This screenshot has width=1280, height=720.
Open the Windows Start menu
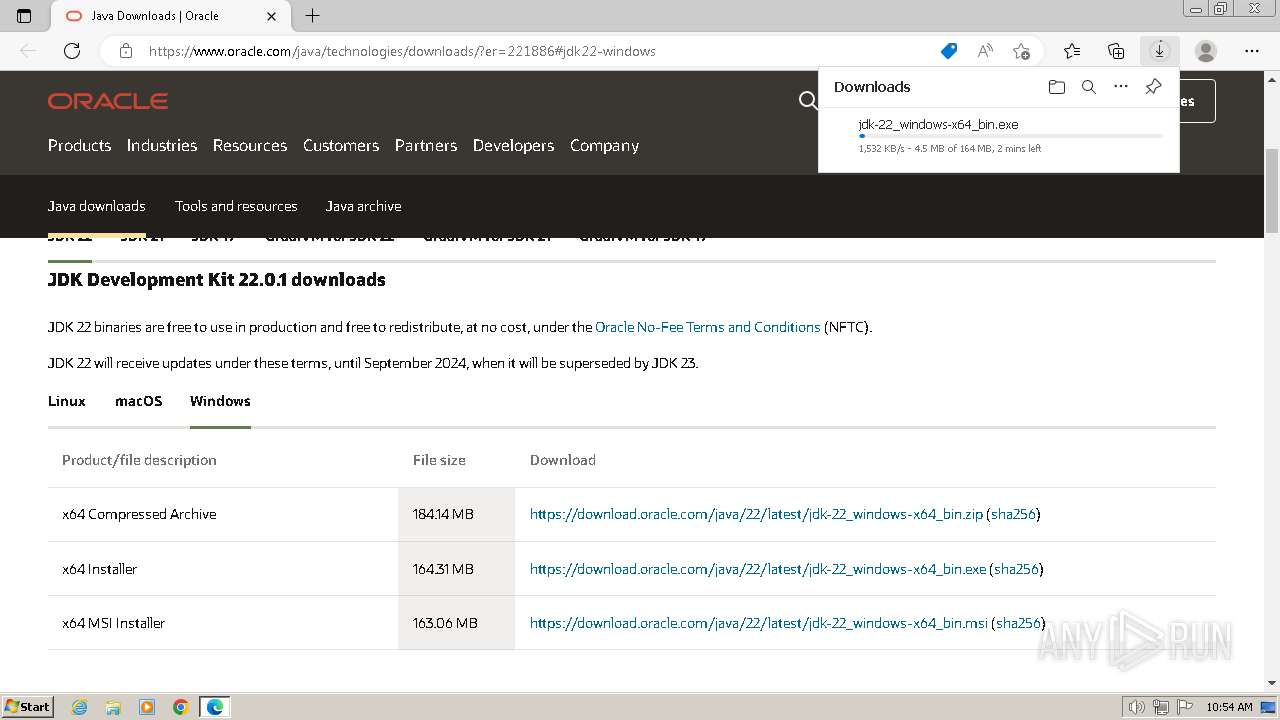tap(27, 707)
